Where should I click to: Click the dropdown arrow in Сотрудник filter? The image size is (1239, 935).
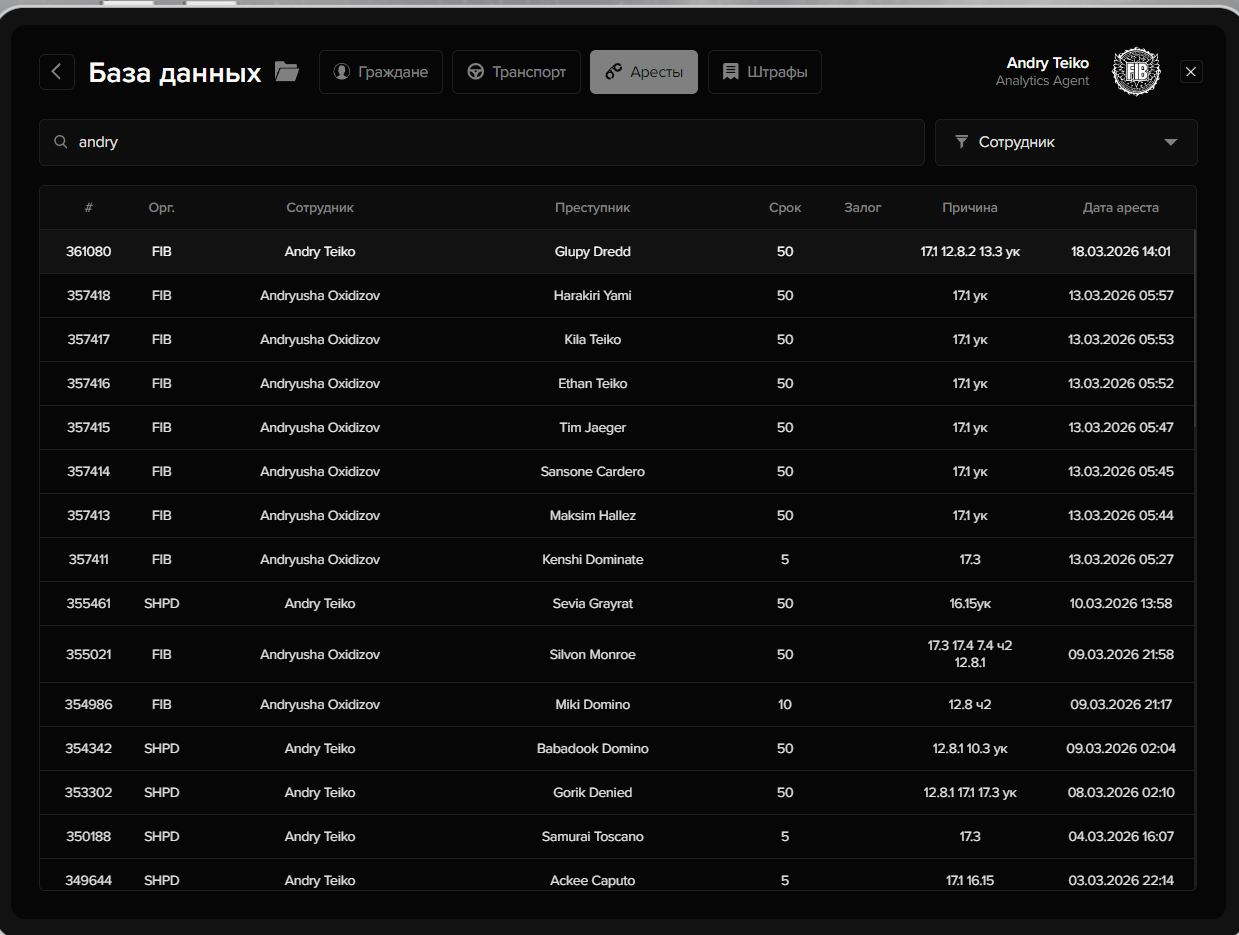point(1170,142)
